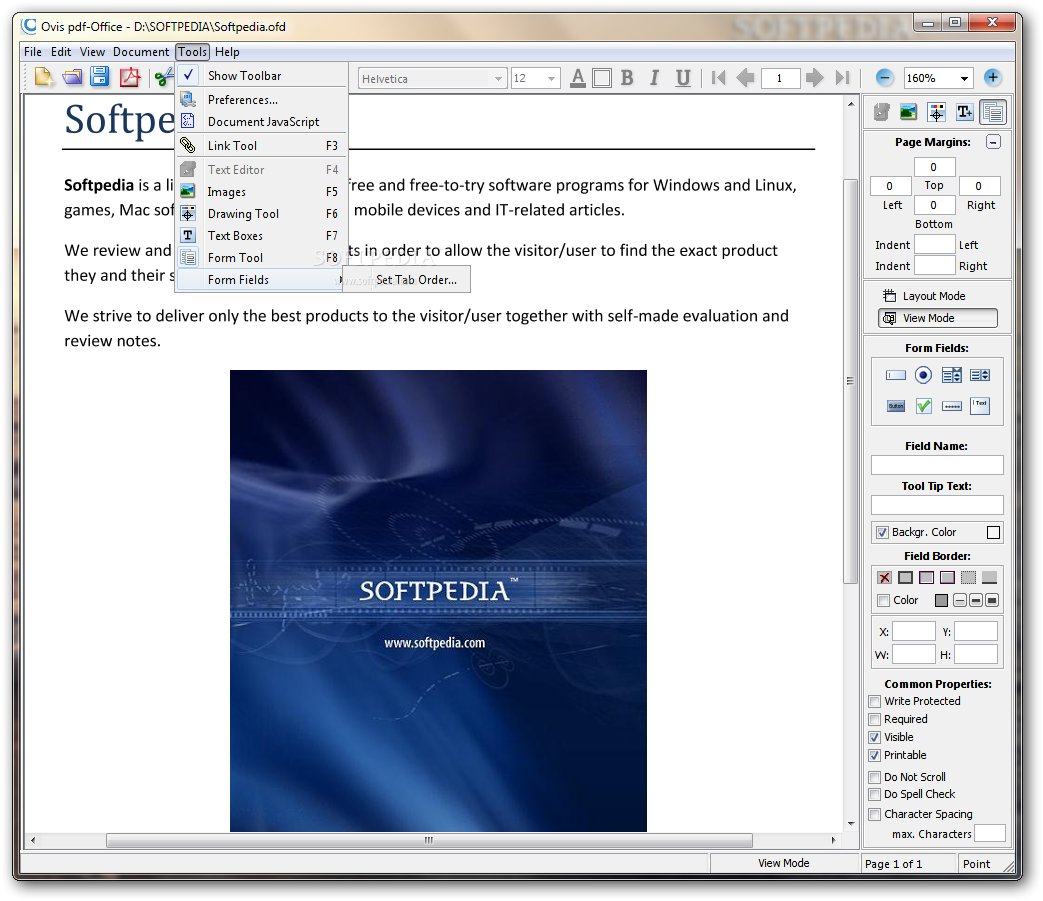Enable the Do Not Scroll checkbox
This screenshot has height=901, width=1043.
point(875,777)
